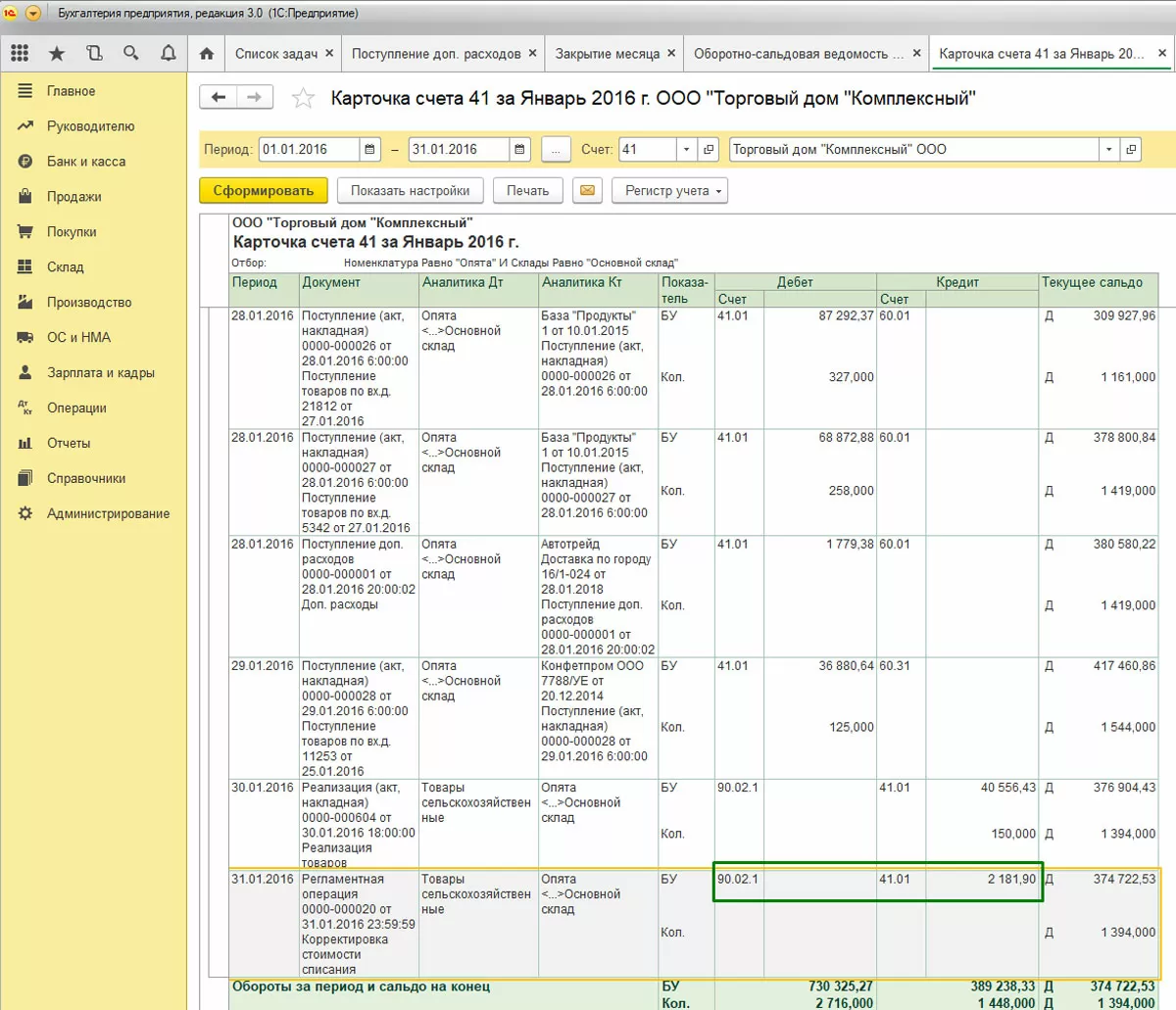Expand the organization dropdown list

1108,150
